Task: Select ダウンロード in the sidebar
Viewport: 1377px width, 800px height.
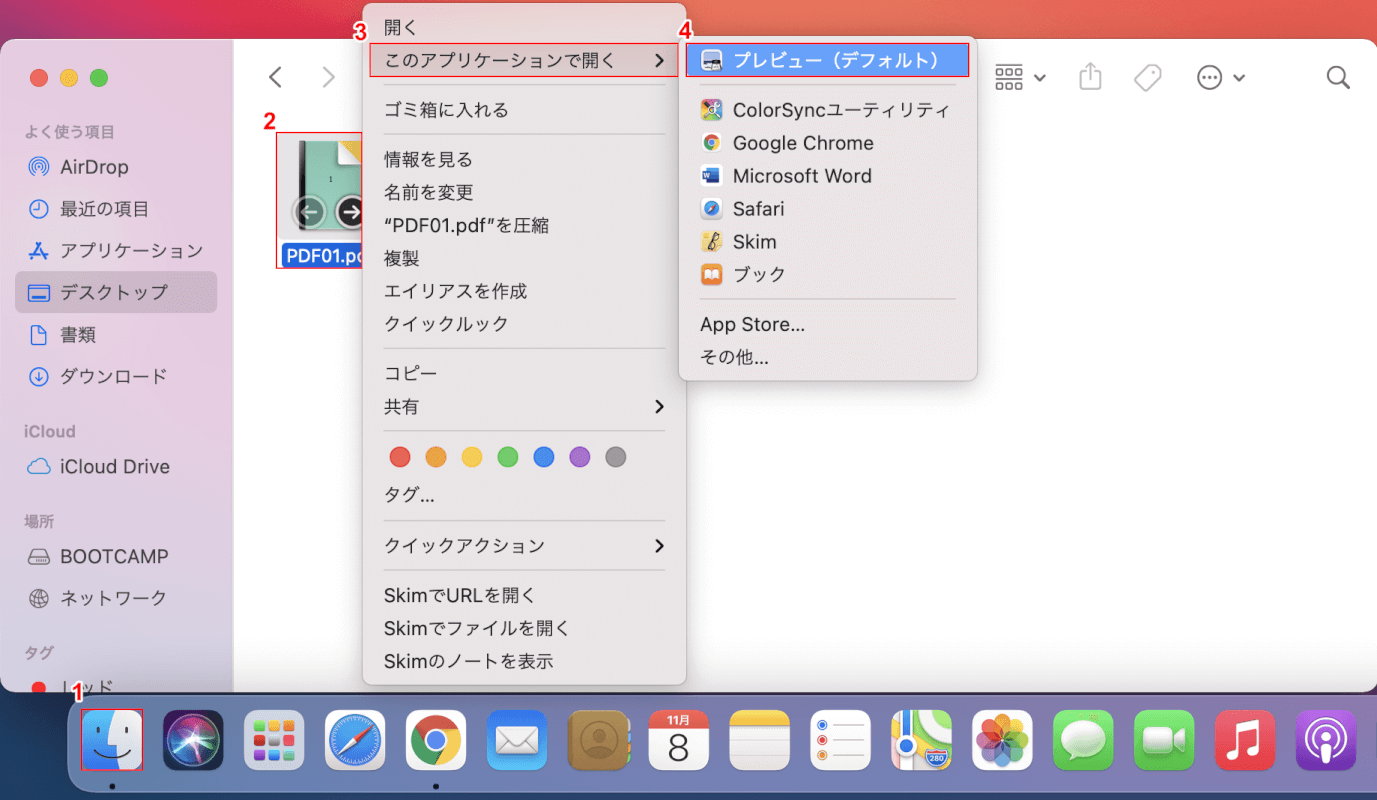Action: pyautogui.click(x=116, y=377)
